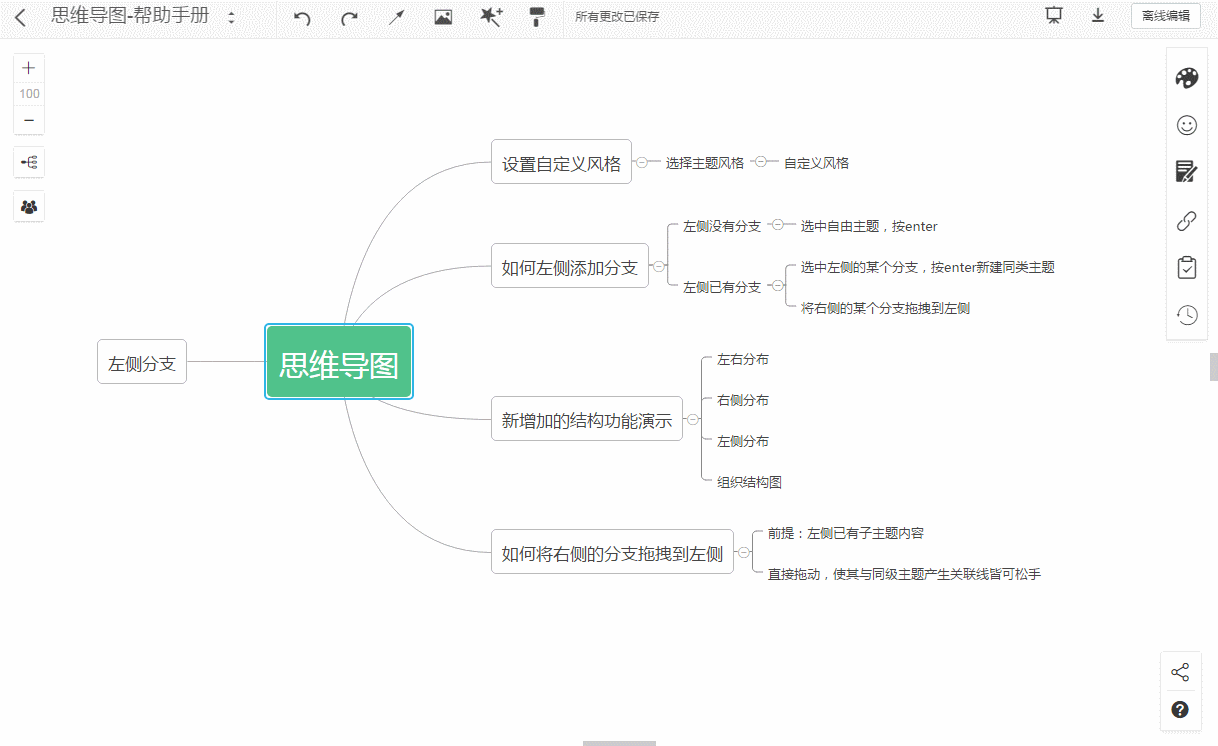1218x746 pixels.
Task: Open the theme style palette panel
Action: [x=1186, y=76]
